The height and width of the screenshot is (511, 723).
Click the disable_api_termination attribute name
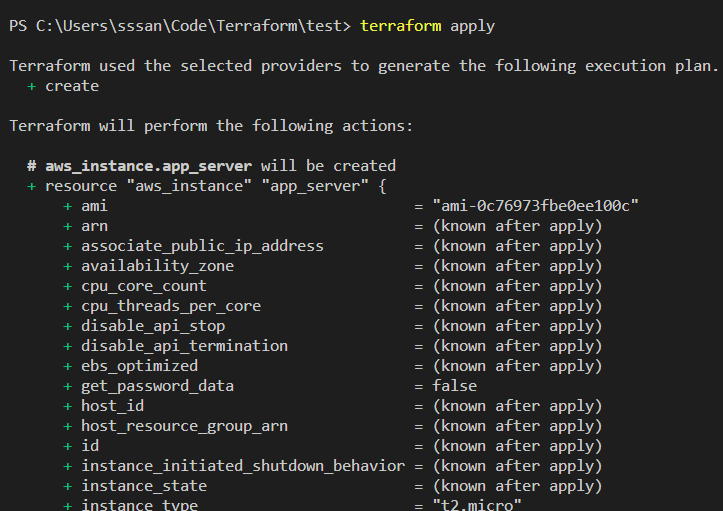(184, 346)
